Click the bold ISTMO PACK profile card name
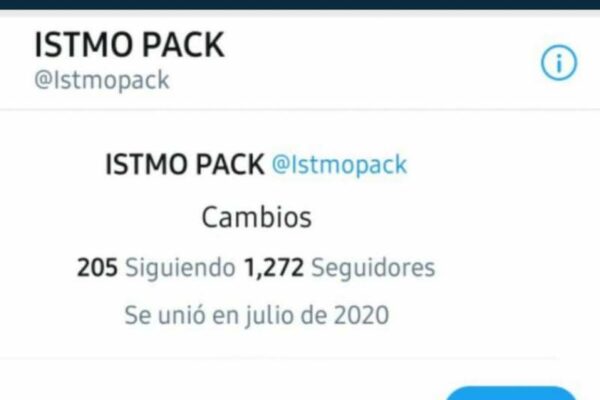The width and height of the screenshot is (600, 400). (x=184, y=164)
